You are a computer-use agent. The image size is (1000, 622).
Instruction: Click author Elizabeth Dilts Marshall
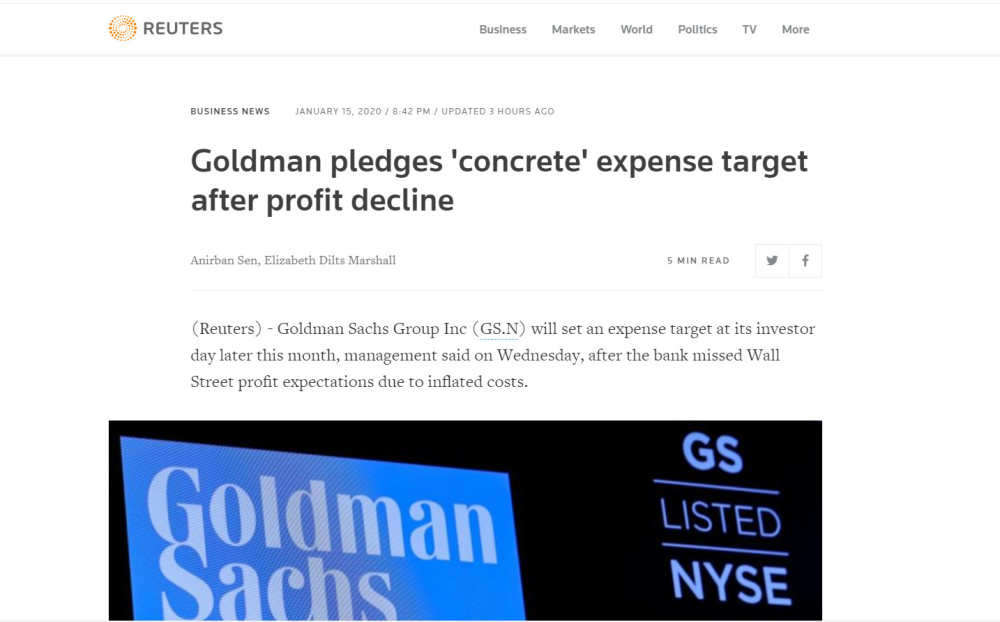tap(330, 260)
